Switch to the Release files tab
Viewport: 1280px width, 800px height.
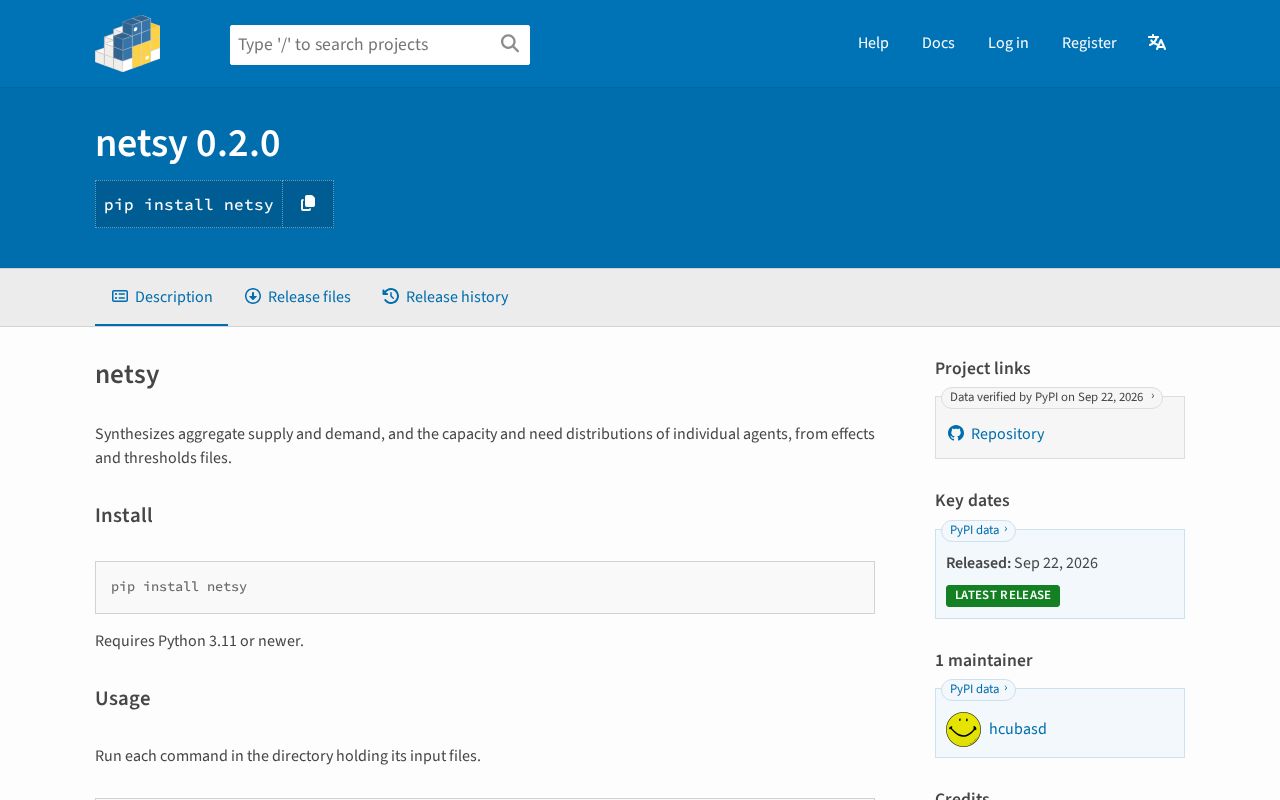[298, 297]
